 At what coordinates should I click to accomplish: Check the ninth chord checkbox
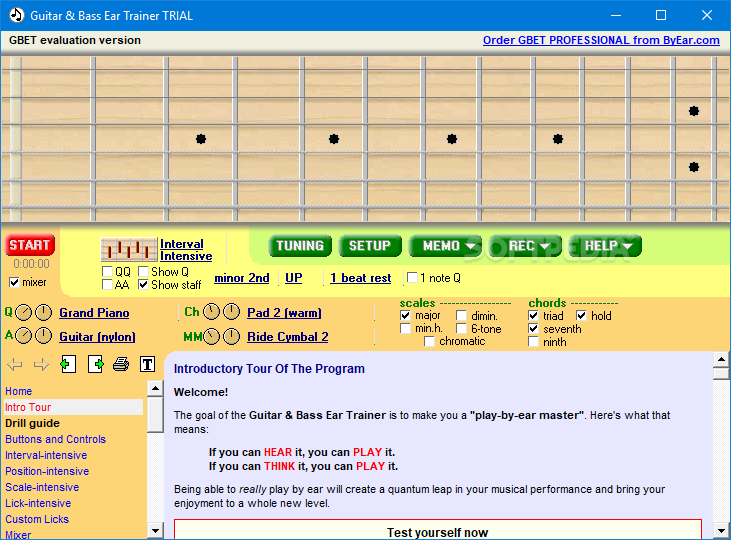[533, 342]
